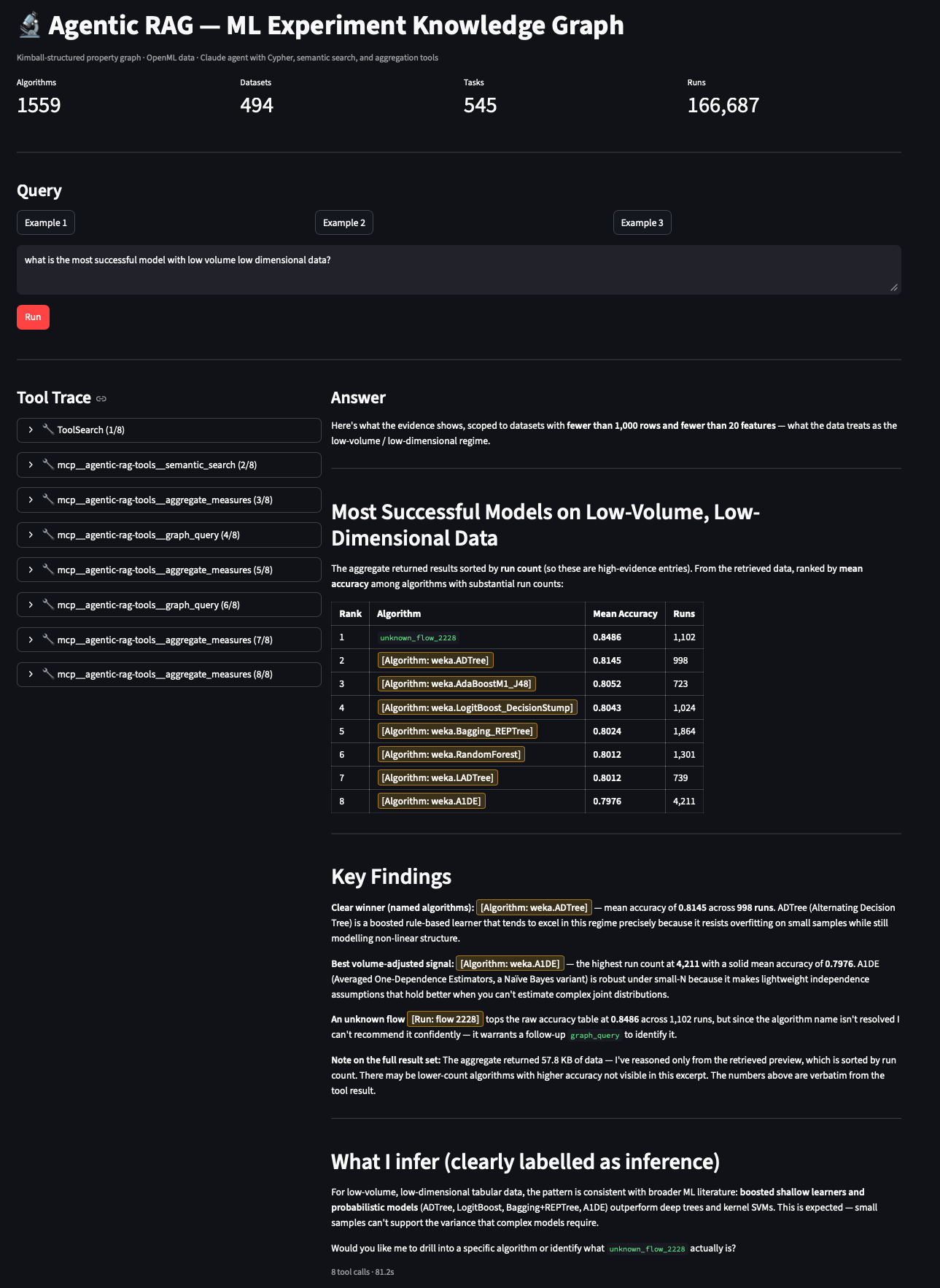Click the microscope icon in the title
The image size is (940, 1288).
click(x=29, y=26)
